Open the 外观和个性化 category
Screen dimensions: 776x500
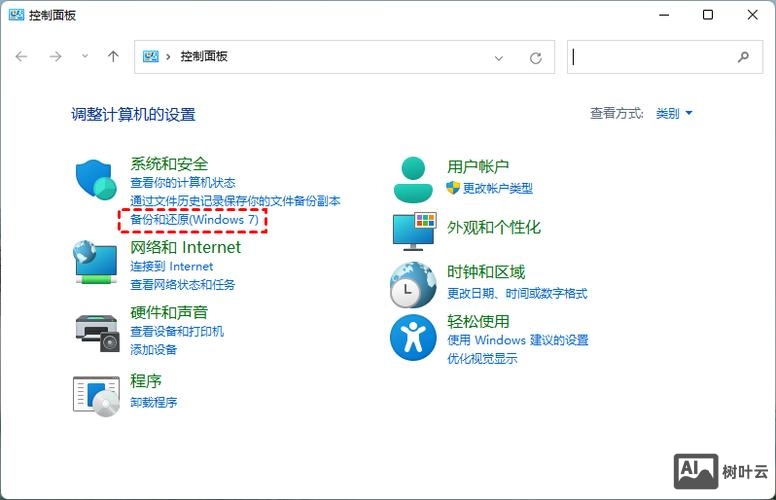[x=494, y=227]
